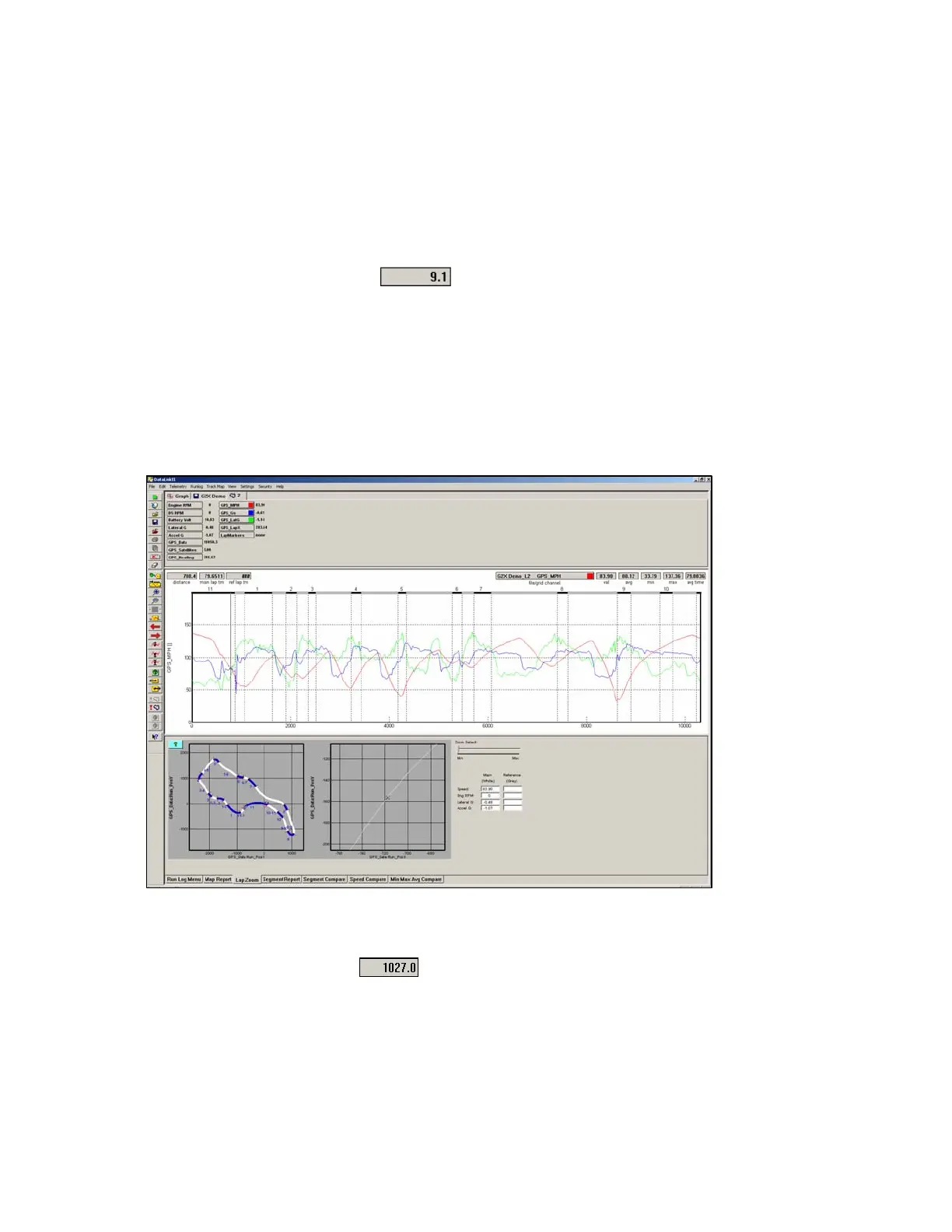The width and height of the screenshot is (952, 1232).
Task: Open the Min Max Avg Compare tab
Action: click(x=416, y=879)
